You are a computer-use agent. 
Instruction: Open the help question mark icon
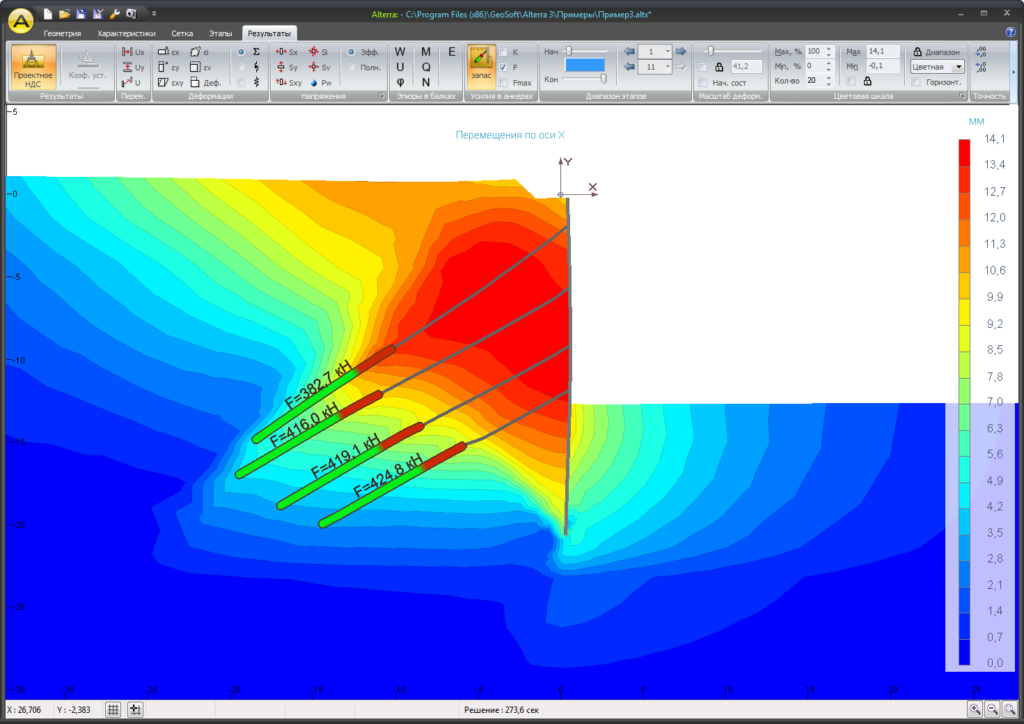point(1009,33)
